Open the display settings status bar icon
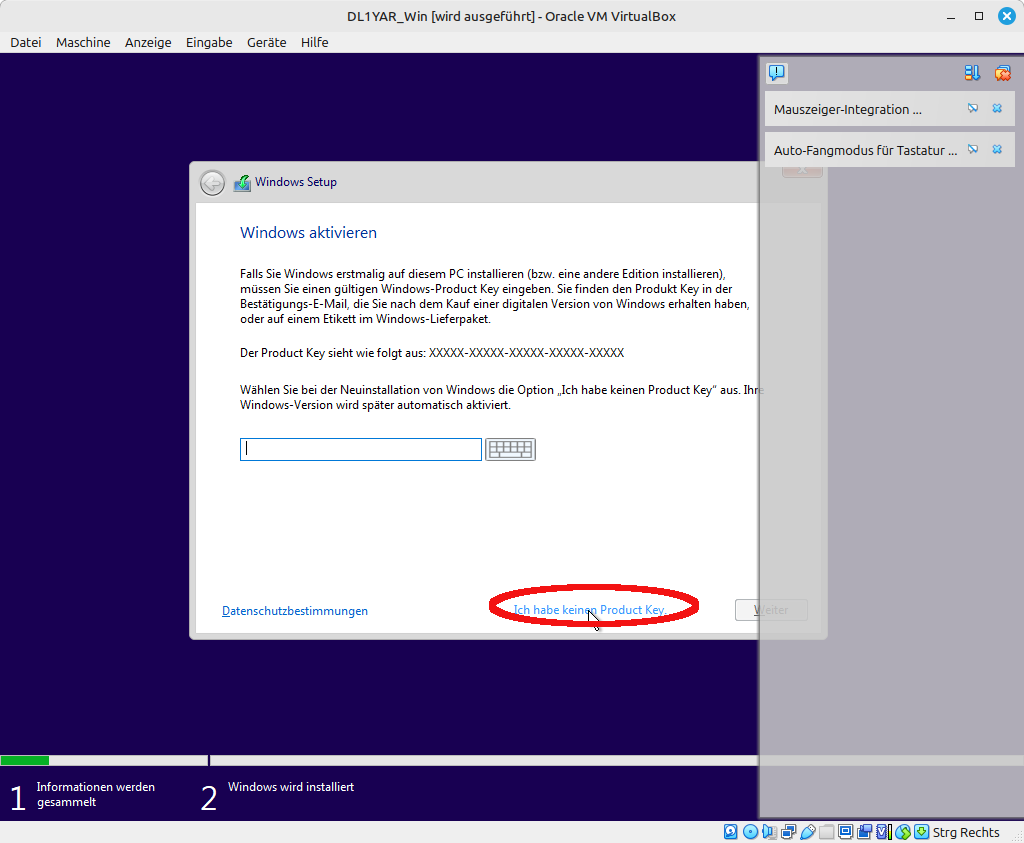 [x=845, y=832]
